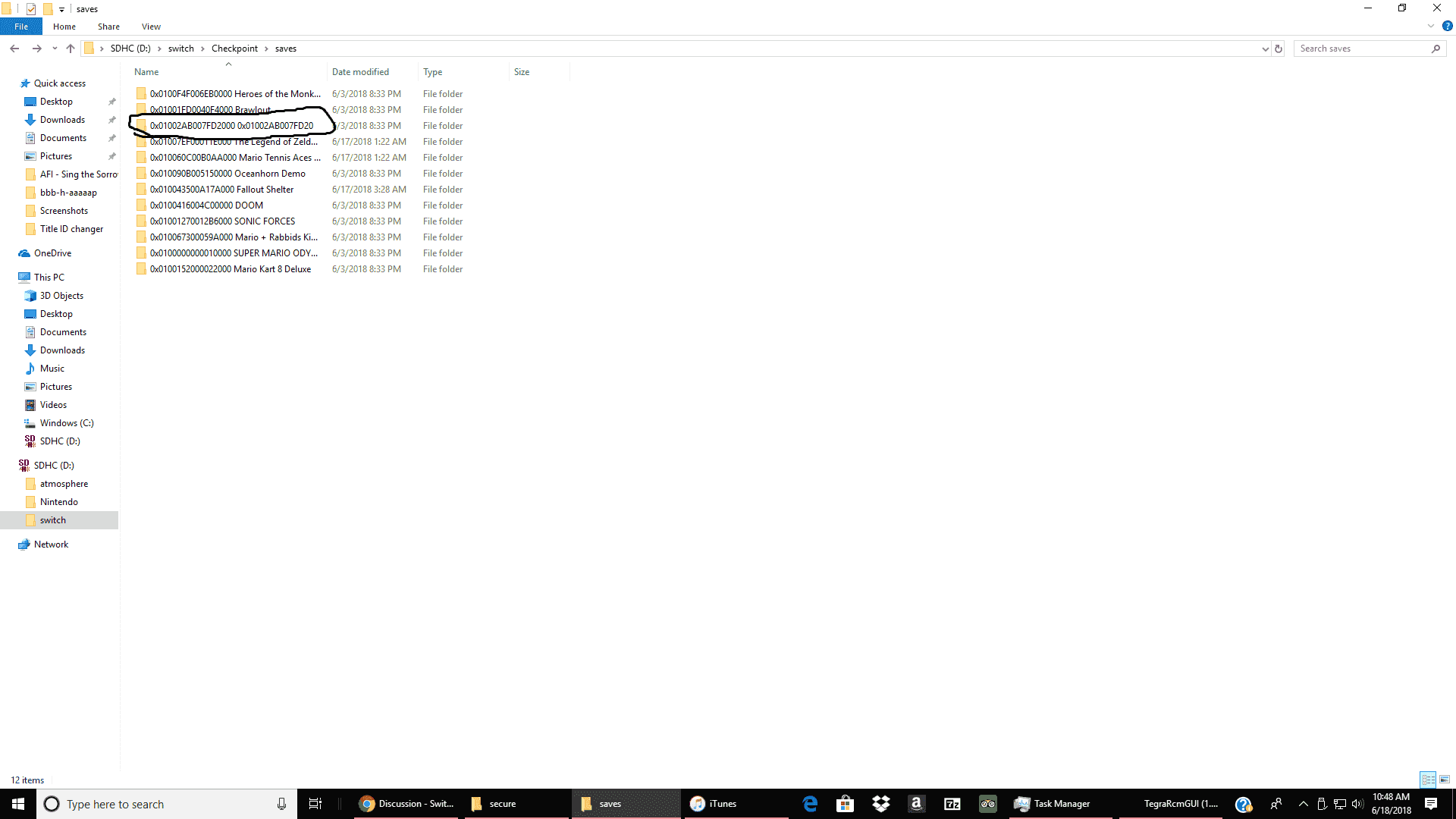Viewport: 1456px width, 819px height.
Task: Expand the ribbon with the chevron
Action: 1431,26
